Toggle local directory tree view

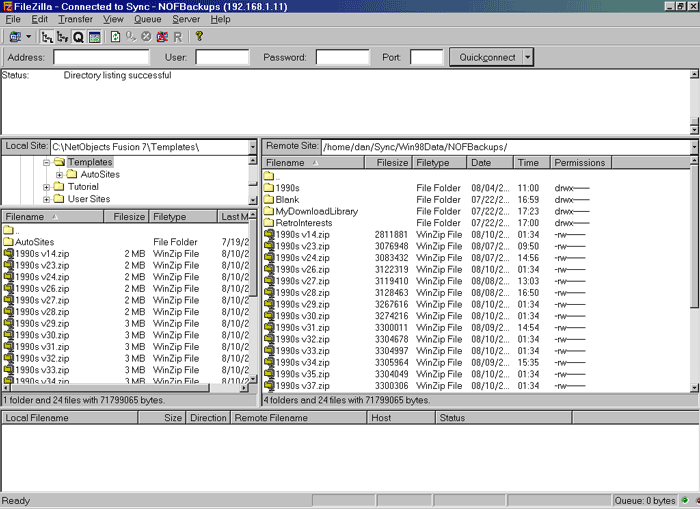(x=46, y=37)
